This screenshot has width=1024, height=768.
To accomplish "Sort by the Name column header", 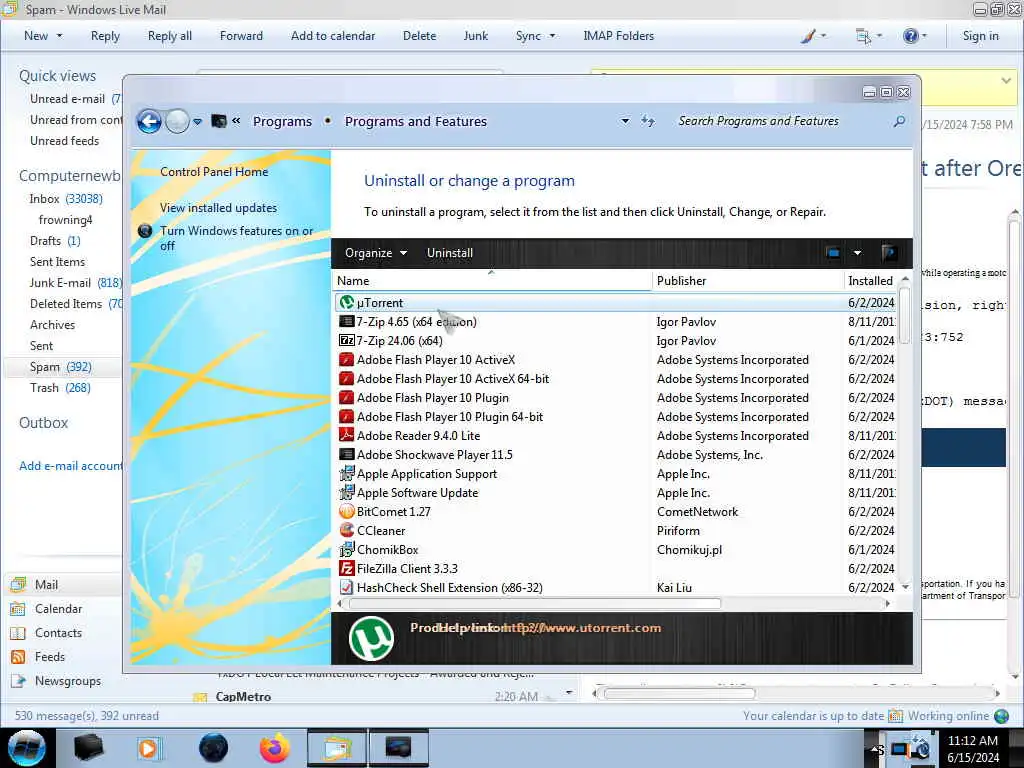I will pyautogui.click(x=492, y=281).
